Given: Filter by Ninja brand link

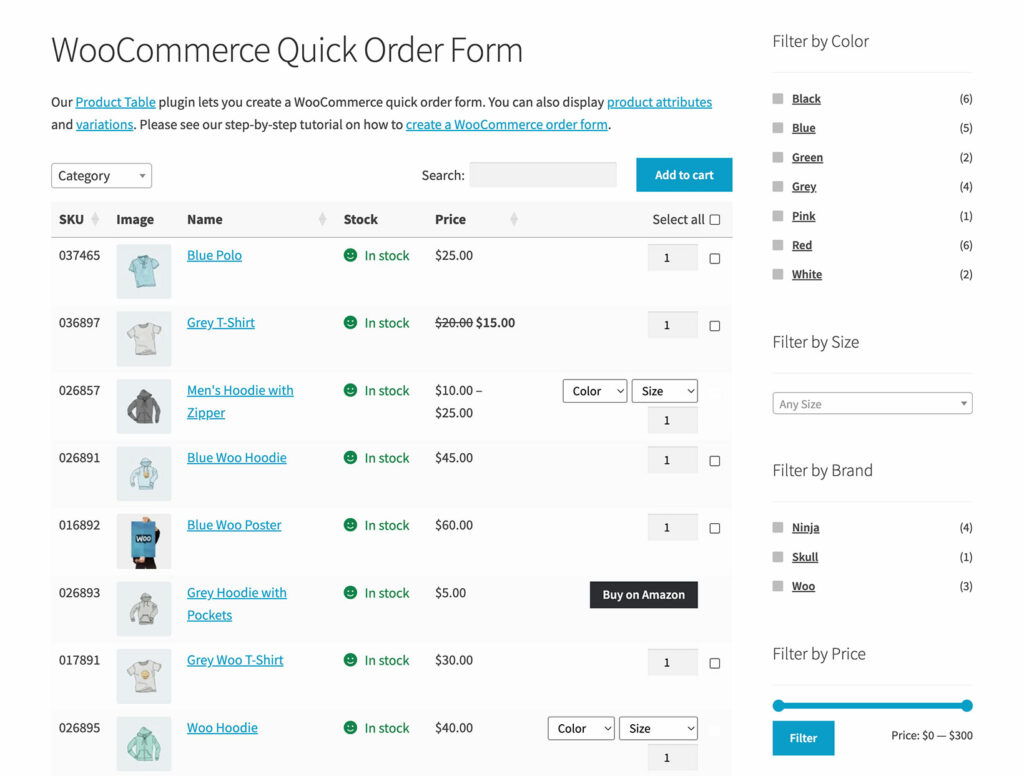Looking at the screenshot, I should click(806, 527).
